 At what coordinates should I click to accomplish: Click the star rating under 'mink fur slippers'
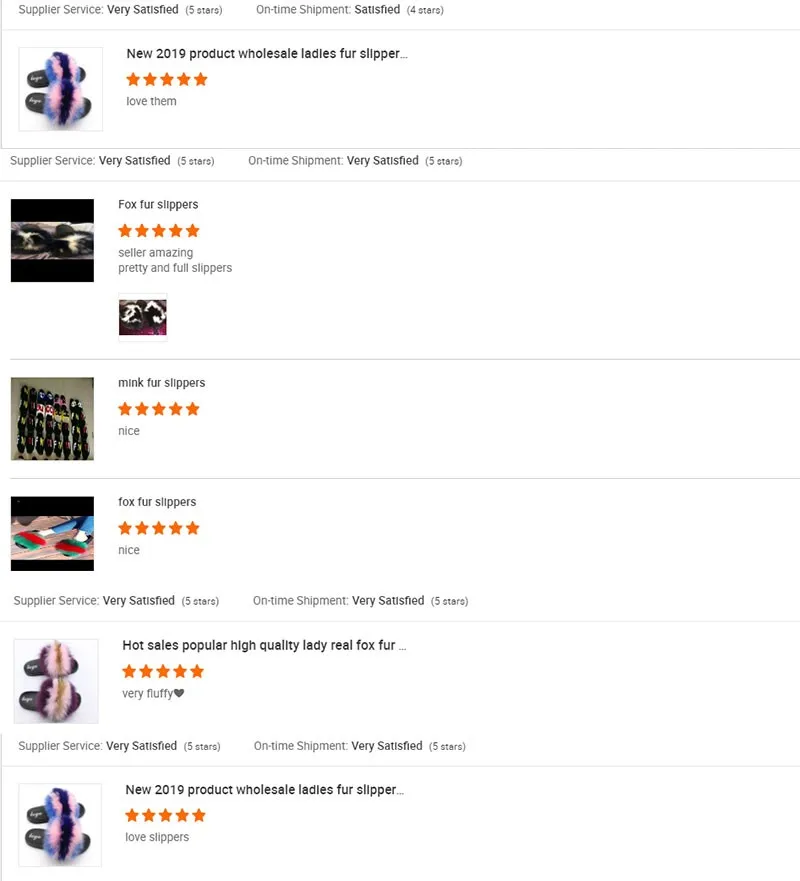159,409
